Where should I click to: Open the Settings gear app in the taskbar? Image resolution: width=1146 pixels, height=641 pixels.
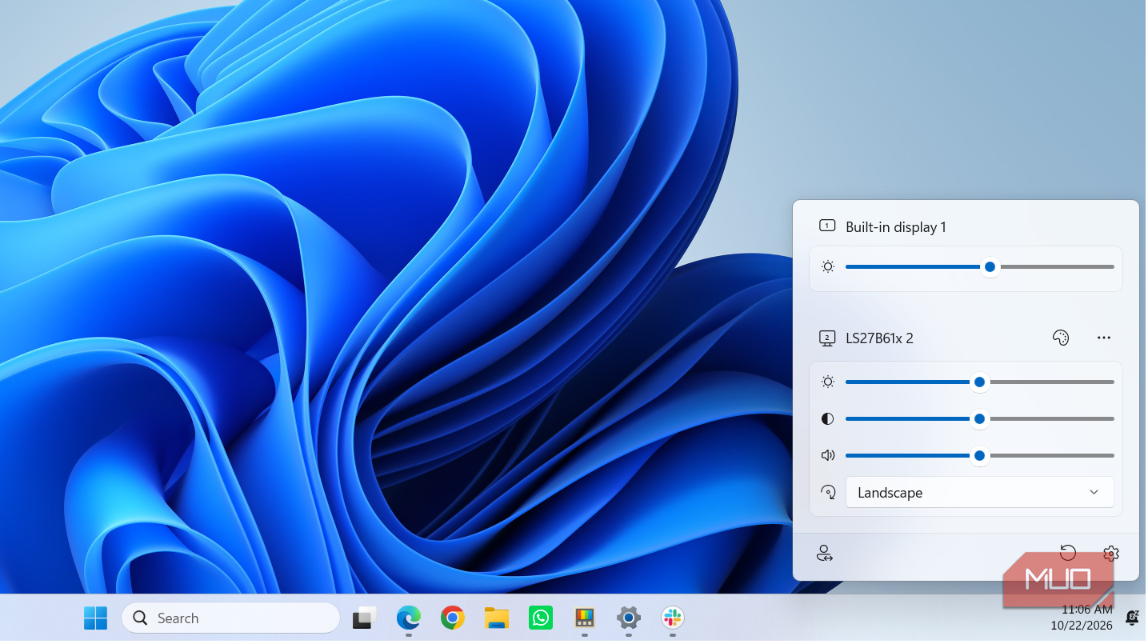coord(628,618)
